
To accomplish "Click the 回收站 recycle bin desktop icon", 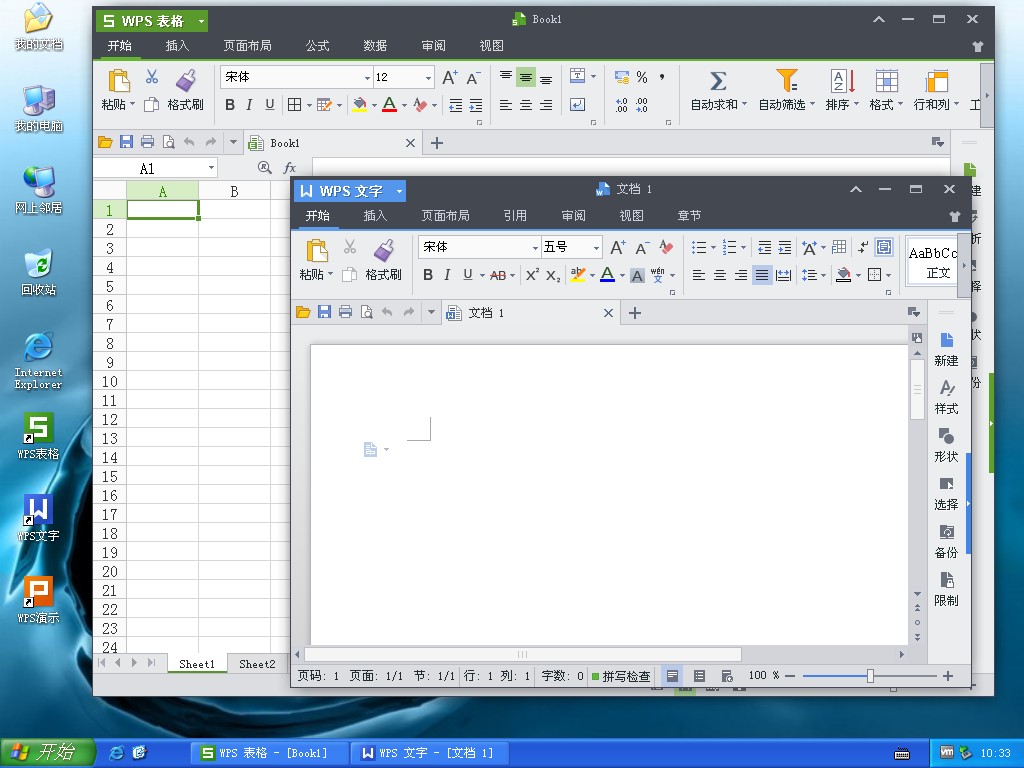I will point(38,272).
